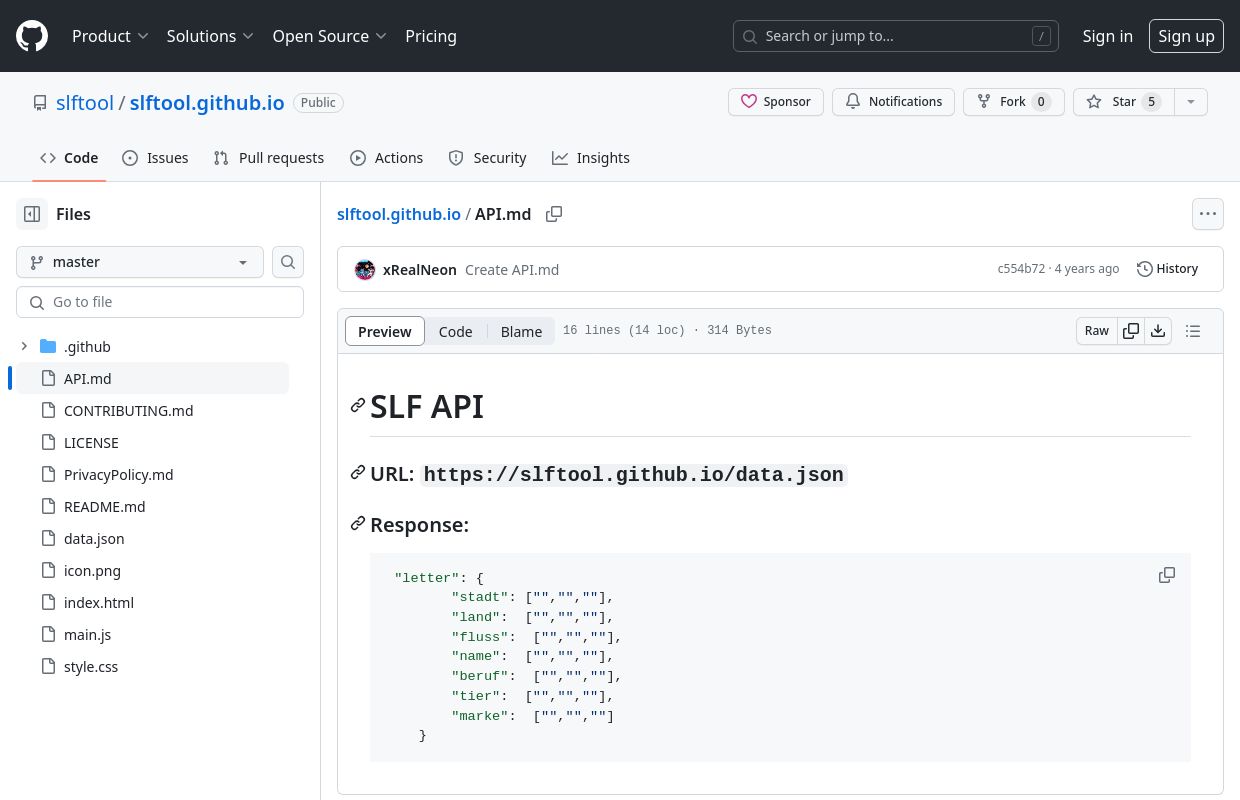Fork the repository
1240x800 pixels.
pos(1014,102)
